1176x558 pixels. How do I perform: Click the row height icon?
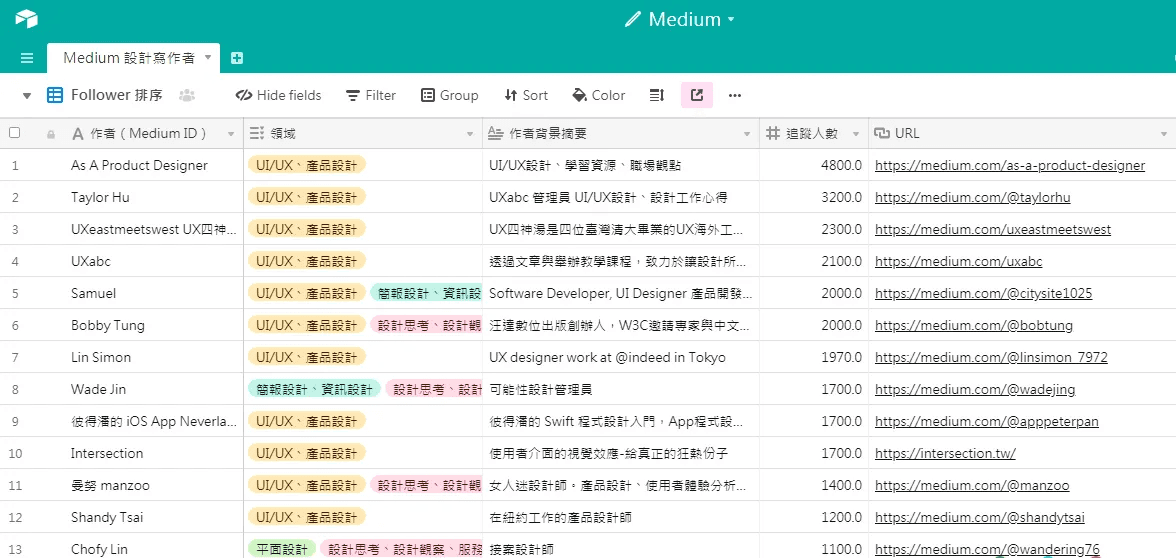(657, 95)
